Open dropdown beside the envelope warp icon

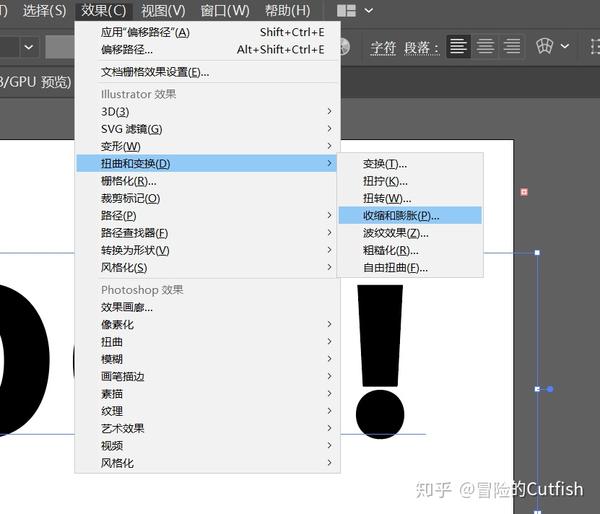(565, 46)
